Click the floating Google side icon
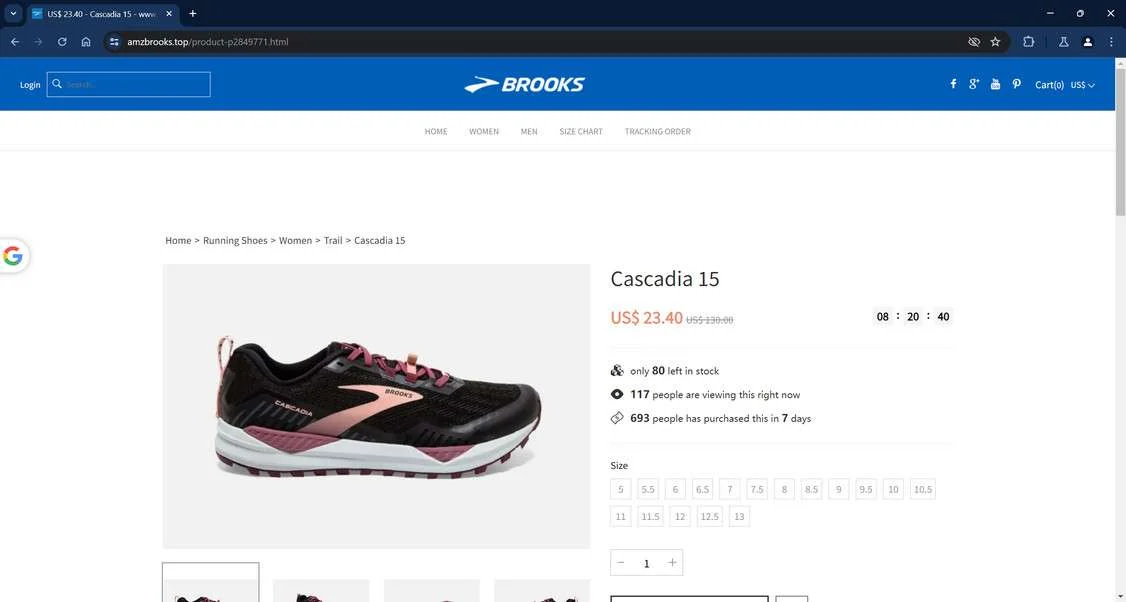This screenshot has height=602, width=1126. [x=13, y=256]
